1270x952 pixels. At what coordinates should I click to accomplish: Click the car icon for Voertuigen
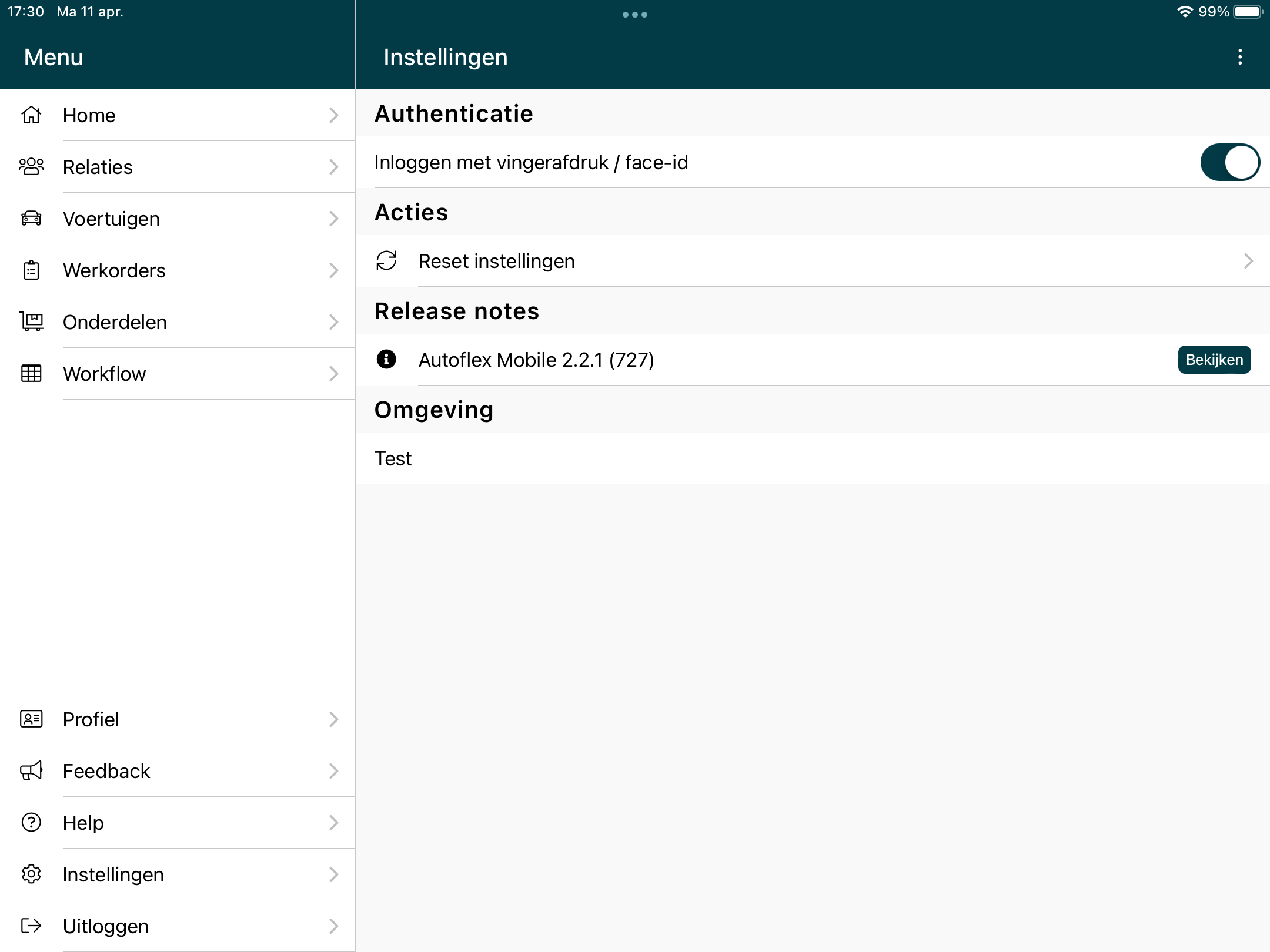click(x=31, y=219)
